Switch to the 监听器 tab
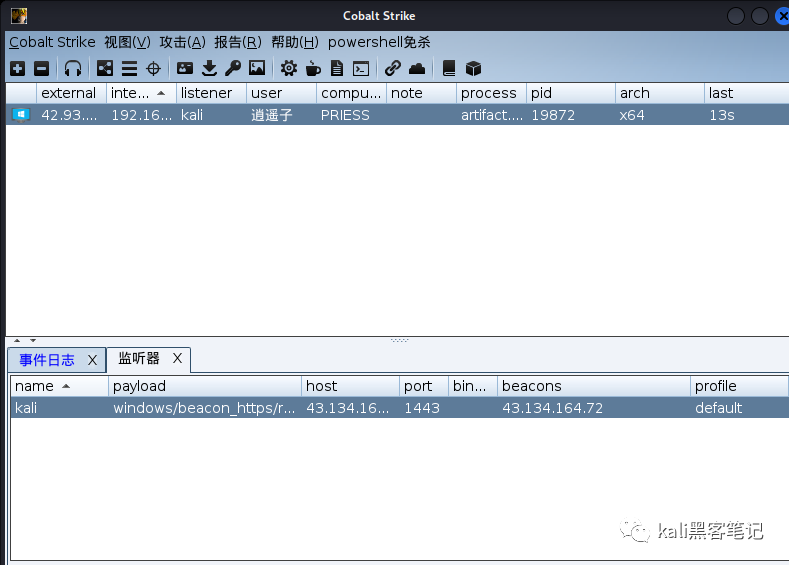The width and height of the screenshot is (789, 565). pos(139,358)
